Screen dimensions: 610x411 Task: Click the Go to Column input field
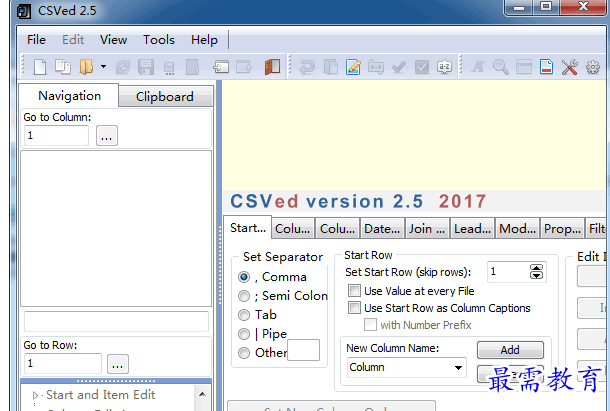56,135
